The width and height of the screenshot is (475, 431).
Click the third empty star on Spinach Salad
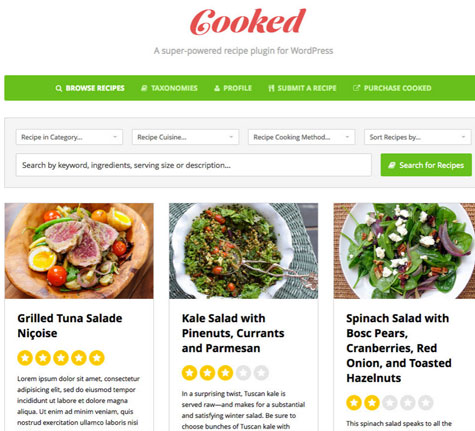point(390,403)
